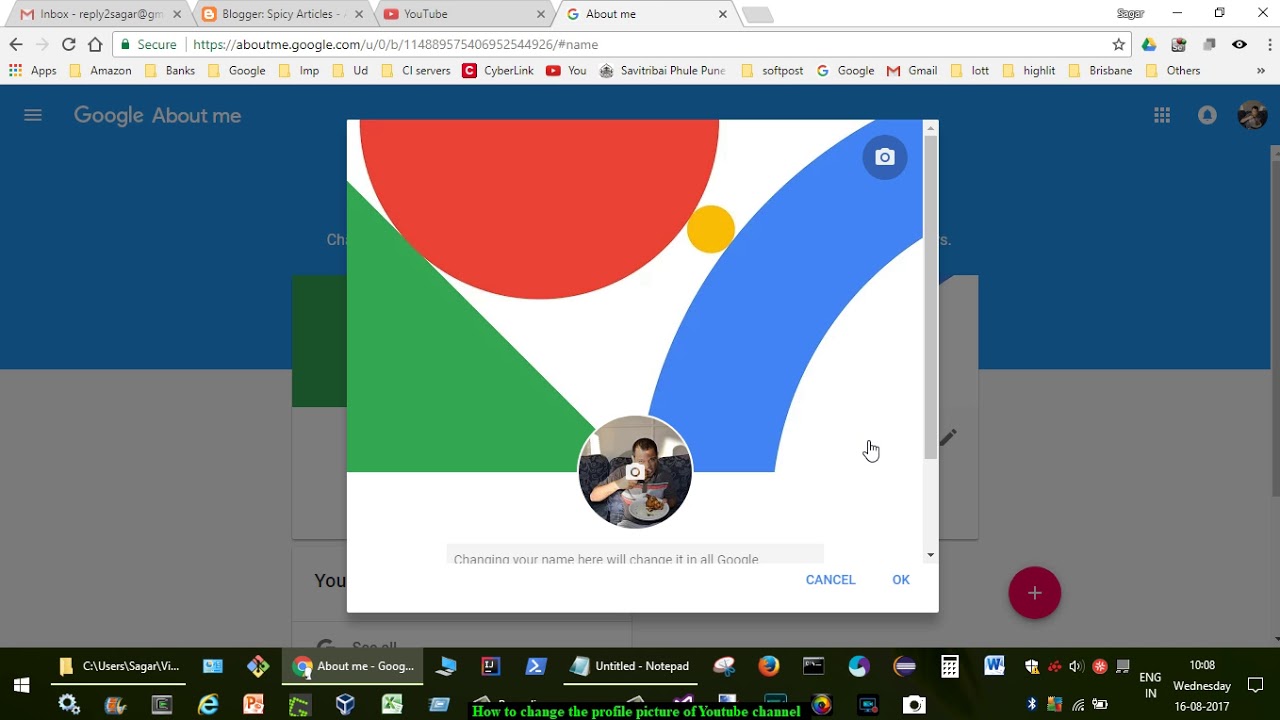Open the highlit bookmark folder

pos(1028,71)
